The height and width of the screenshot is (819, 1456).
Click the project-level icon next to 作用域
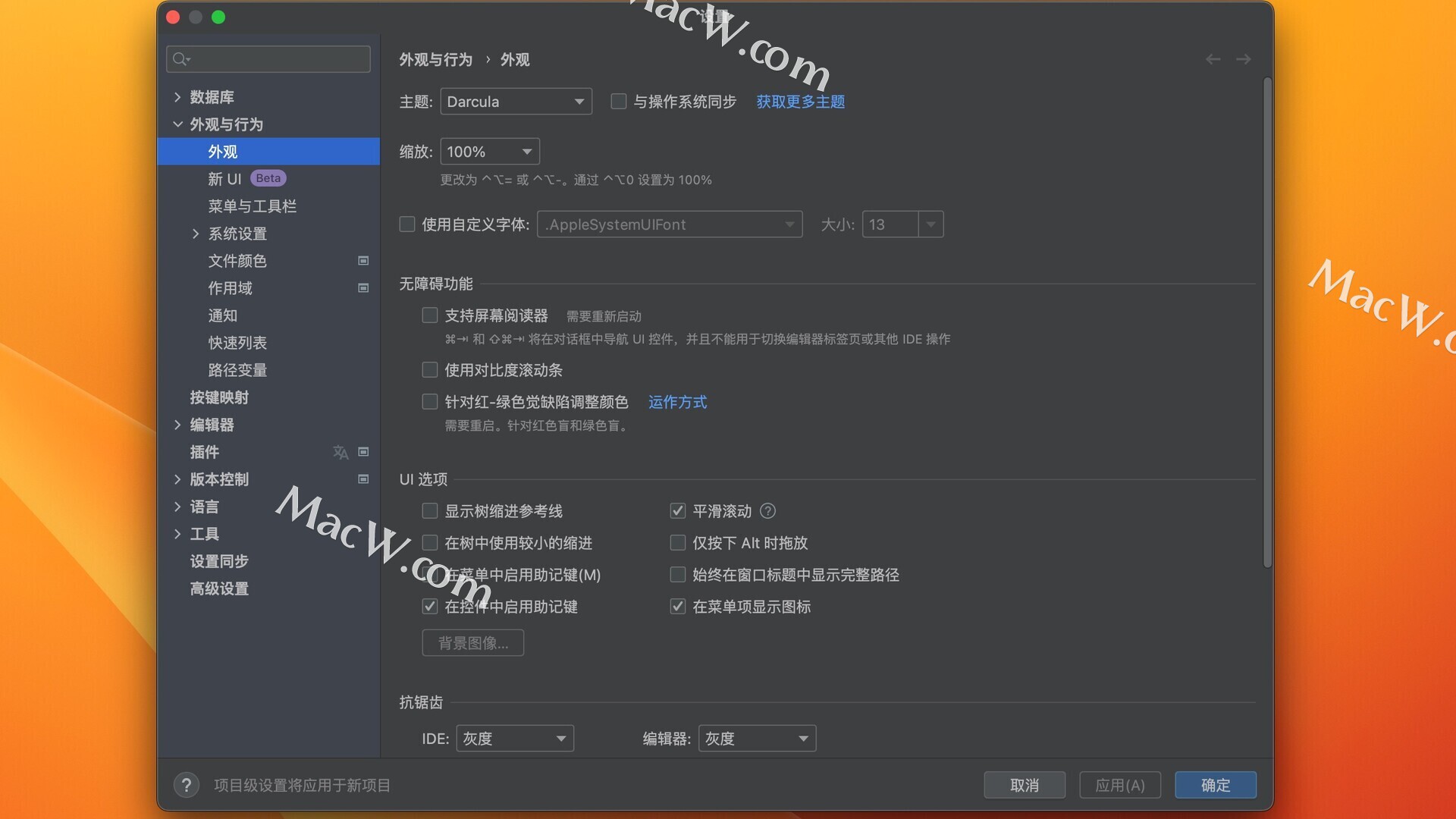coord(363,288)
